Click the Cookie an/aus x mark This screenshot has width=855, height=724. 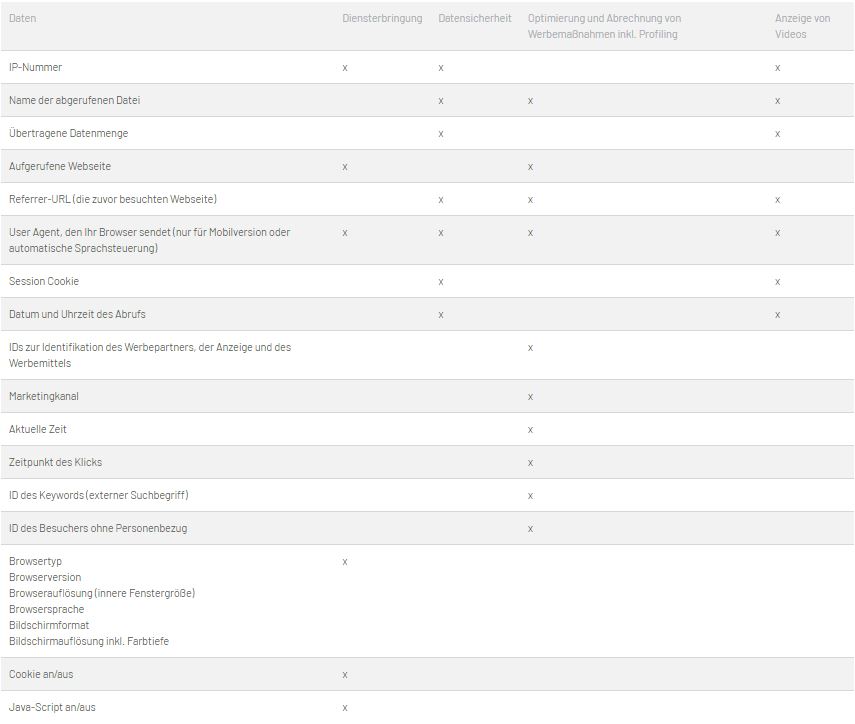(x=345, y=675)
